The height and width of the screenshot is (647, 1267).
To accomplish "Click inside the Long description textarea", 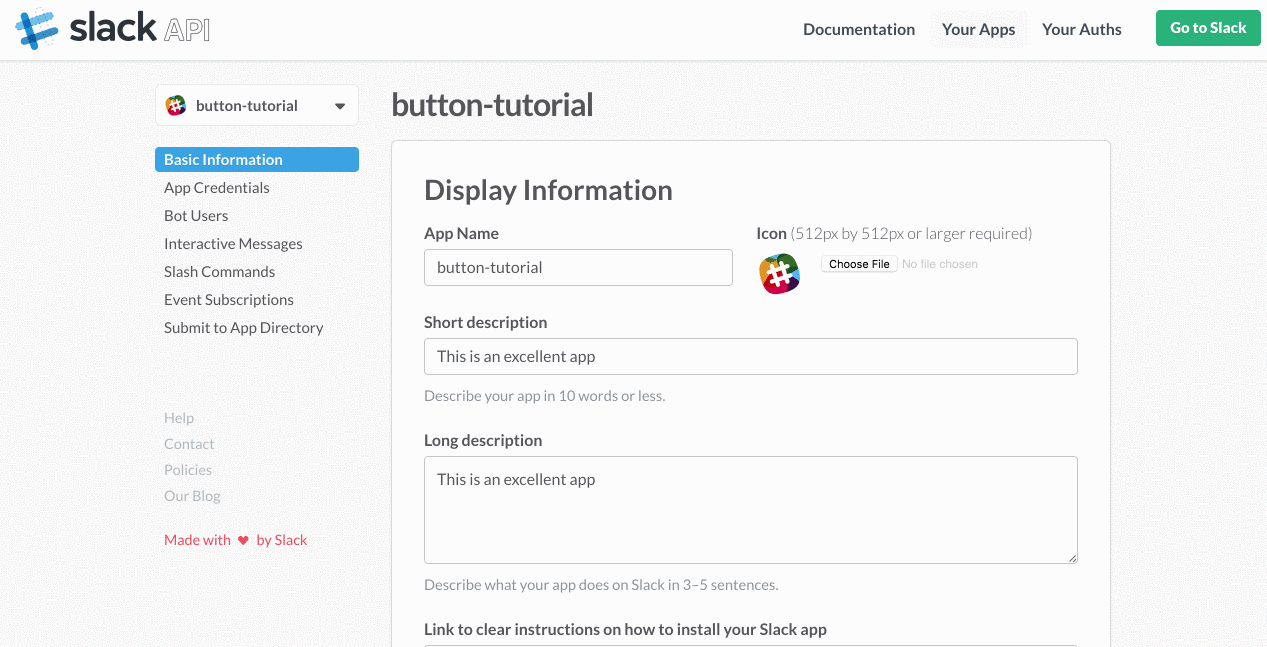I will click(x=751, y=510).
